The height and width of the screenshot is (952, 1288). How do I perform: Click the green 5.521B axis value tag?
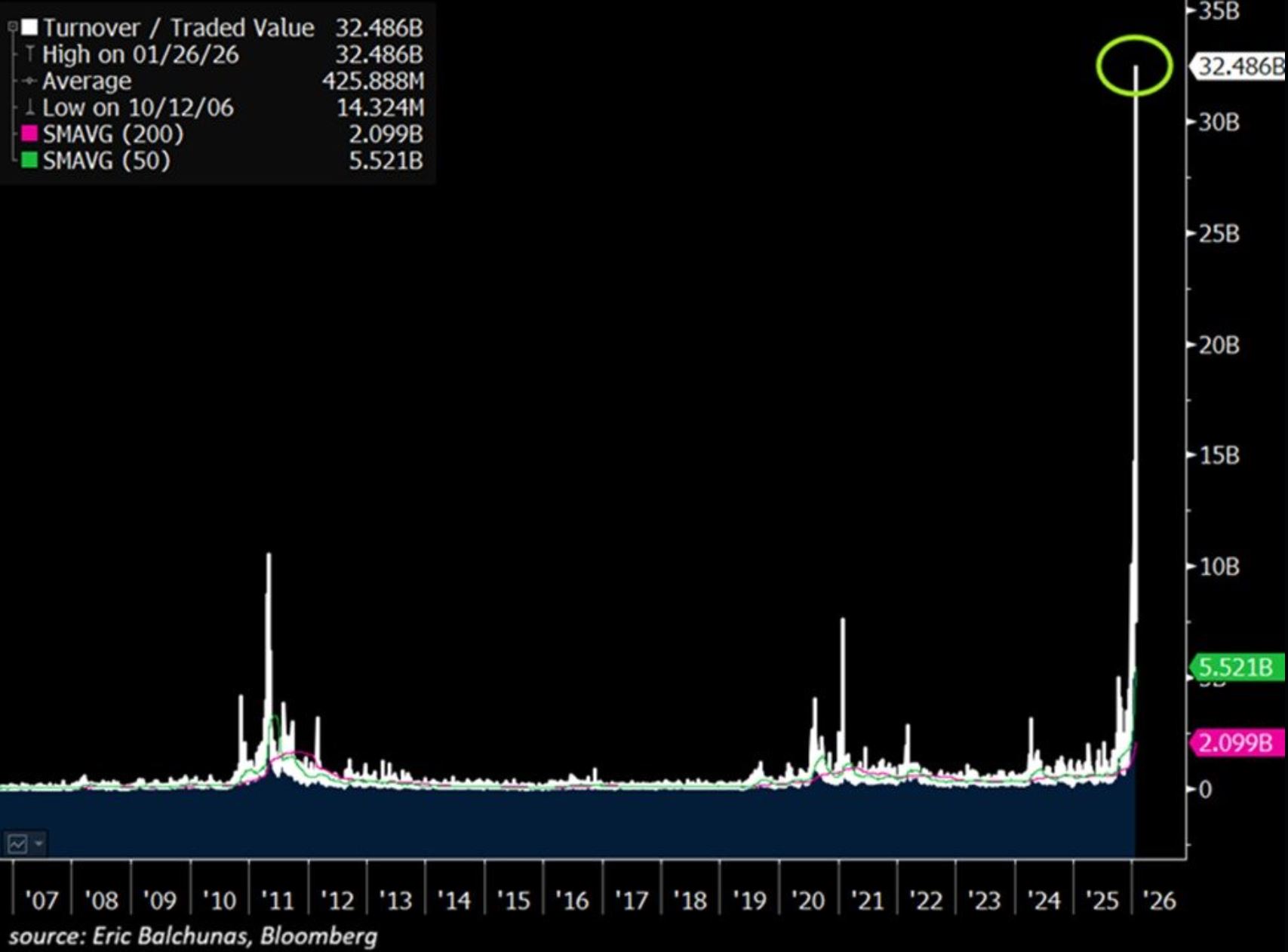coord(1237,668)
